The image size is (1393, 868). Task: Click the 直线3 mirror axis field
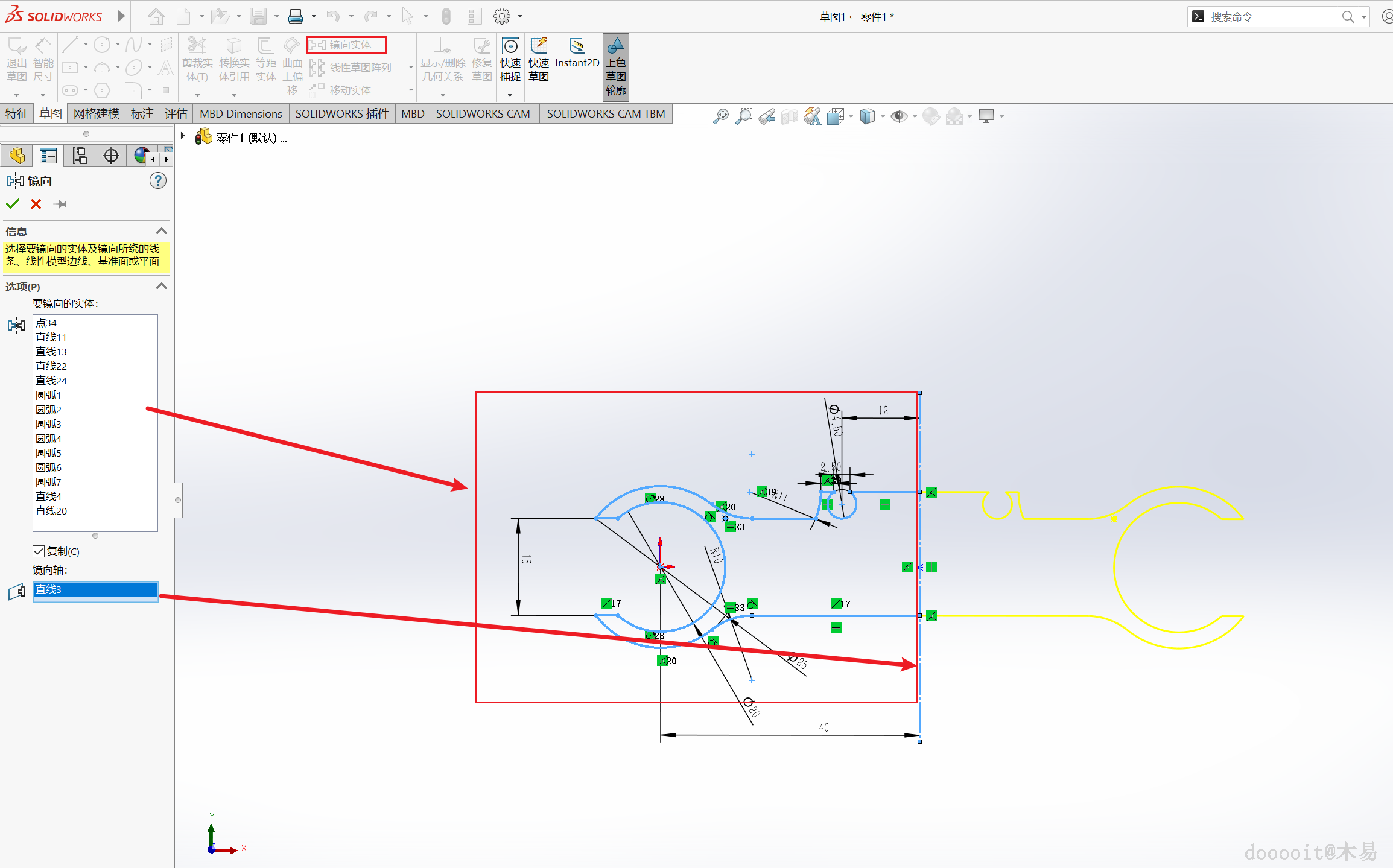pos(95,589)
